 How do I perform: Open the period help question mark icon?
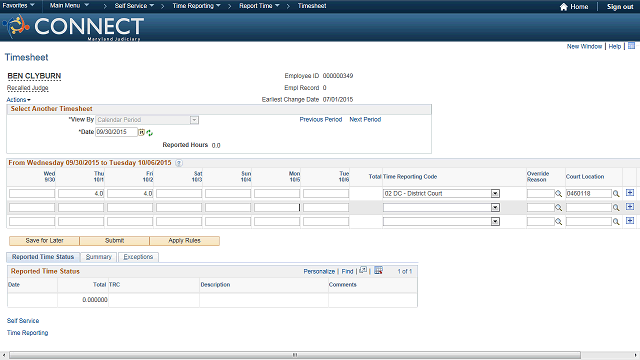179,163
